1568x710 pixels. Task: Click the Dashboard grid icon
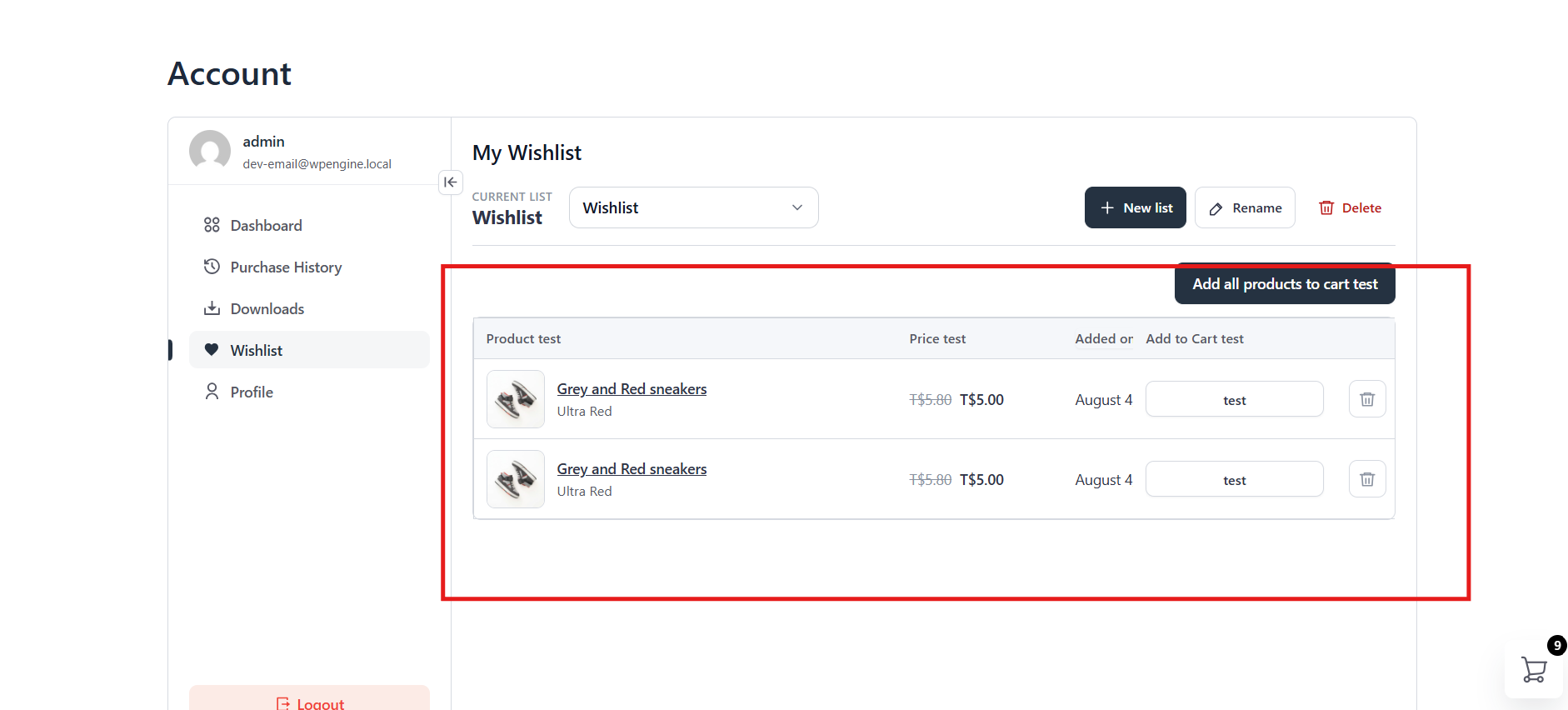[212, 225]
